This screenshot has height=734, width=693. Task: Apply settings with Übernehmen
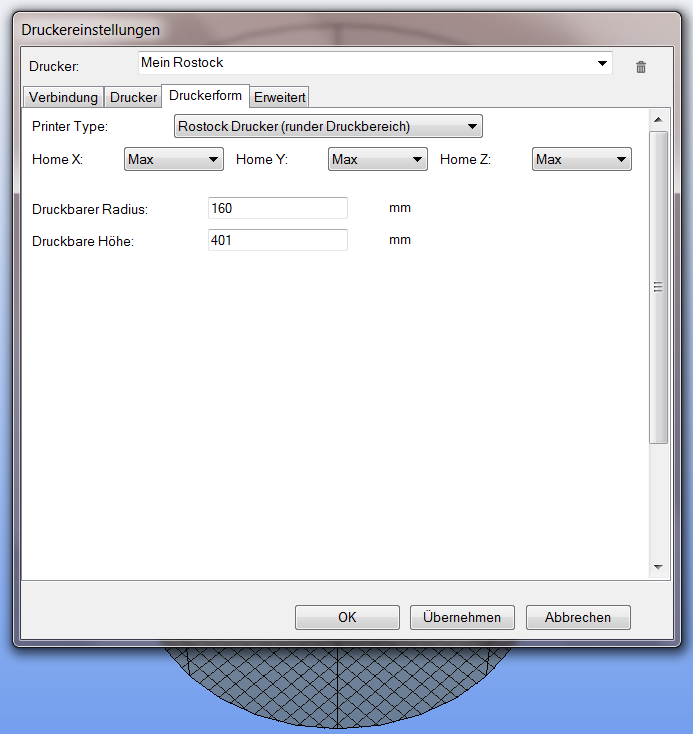click(x=462, y=617)
